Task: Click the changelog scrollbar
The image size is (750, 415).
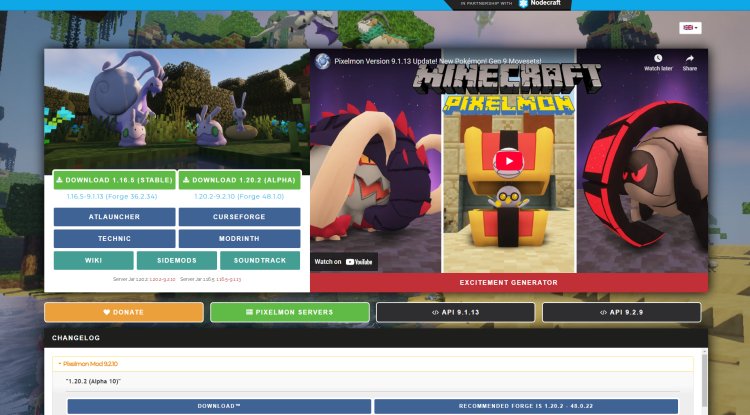Action: click(704, 382)
